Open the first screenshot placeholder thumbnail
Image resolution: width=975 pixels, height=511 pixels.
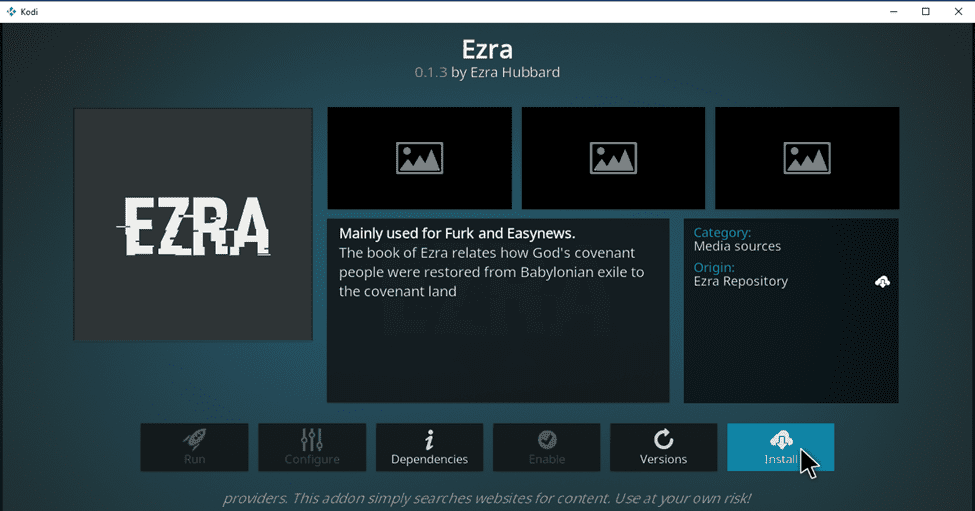420,158
